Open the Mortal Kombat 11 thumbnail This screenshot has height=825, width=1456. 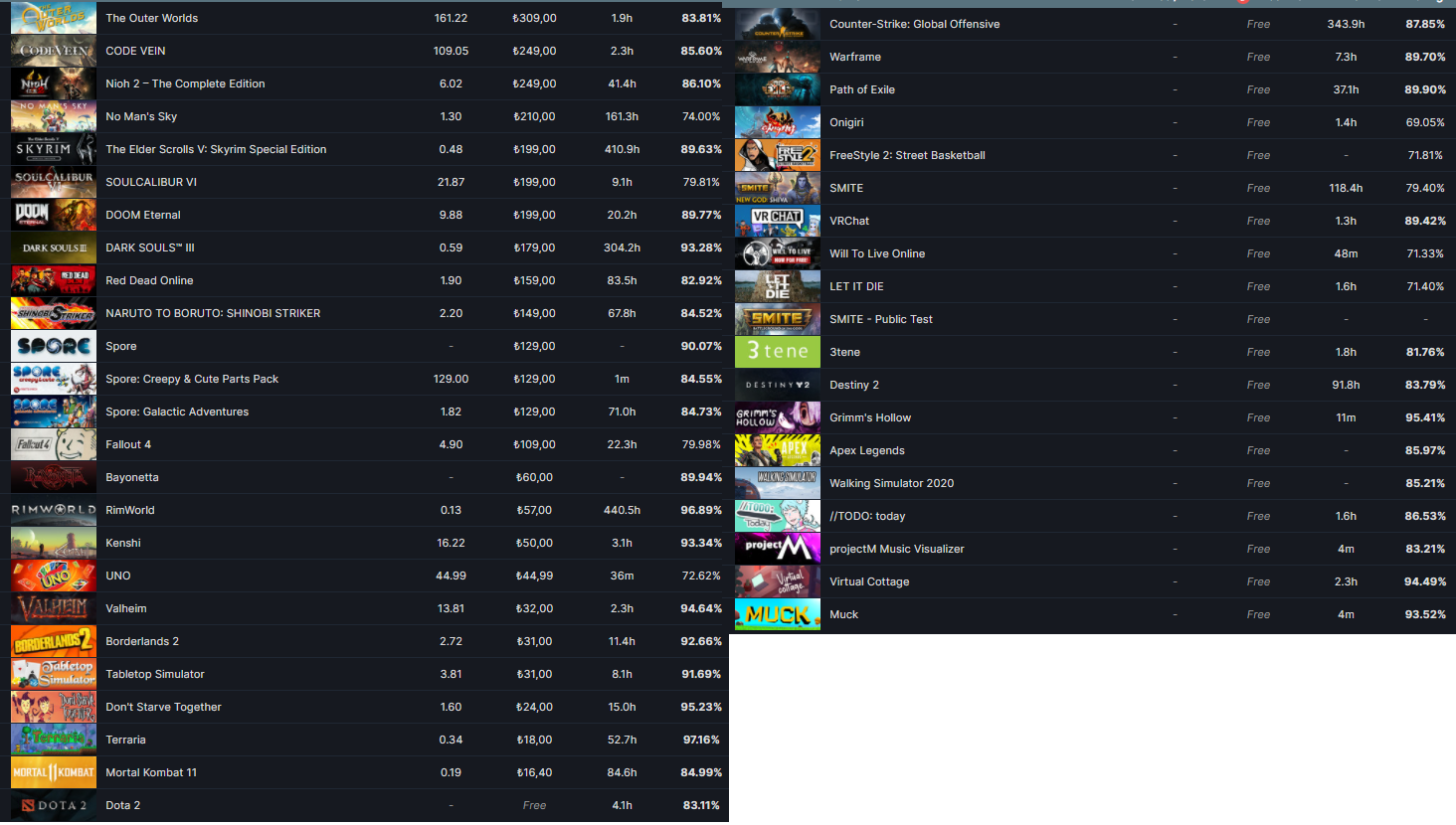(x=54, y=772)
